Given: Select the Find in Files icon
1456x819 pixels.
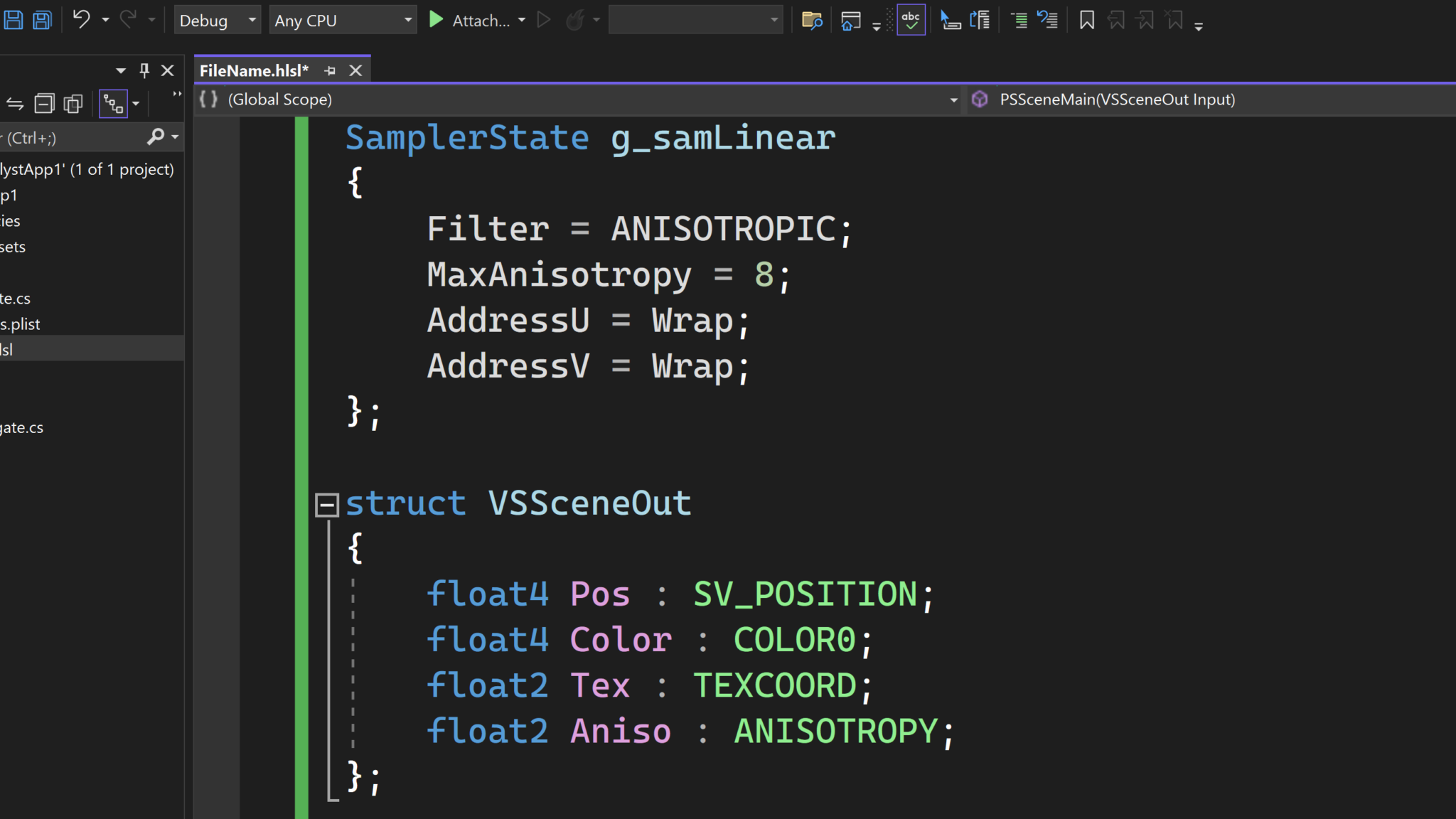Looking at the screenshot, I should click(x=812, y=20).
